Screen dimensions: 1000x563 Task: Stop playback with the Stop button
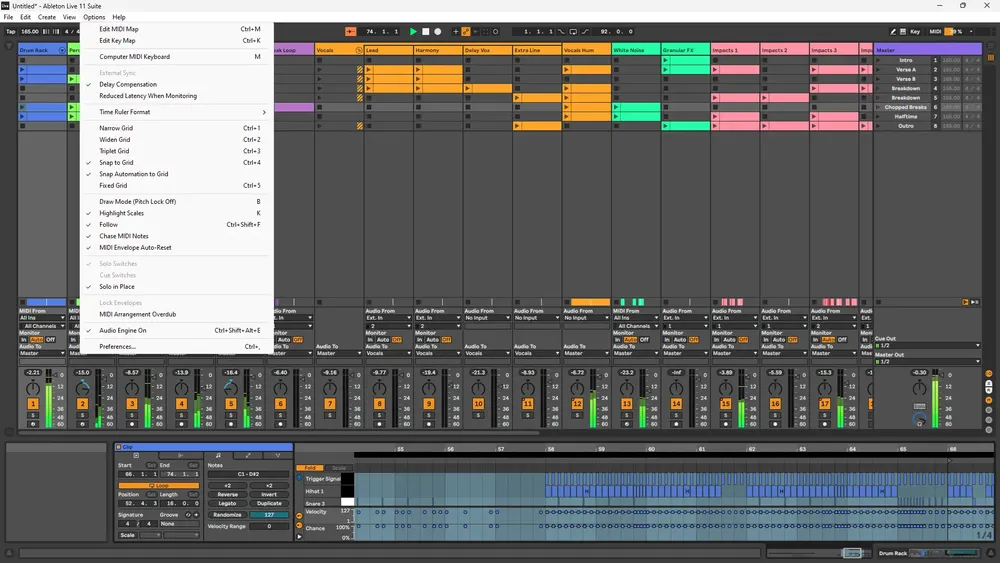pyautogui.click(x=425, y=31)
